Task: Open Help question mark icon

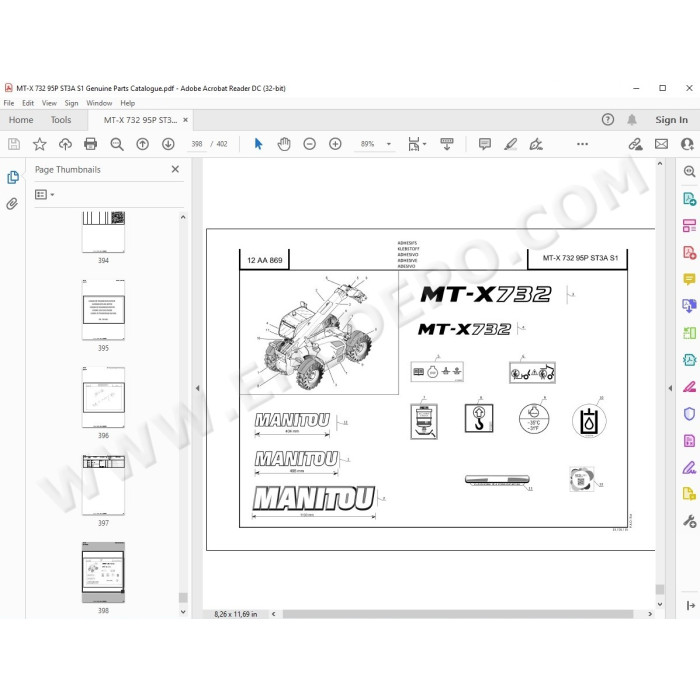Action: 608,119
